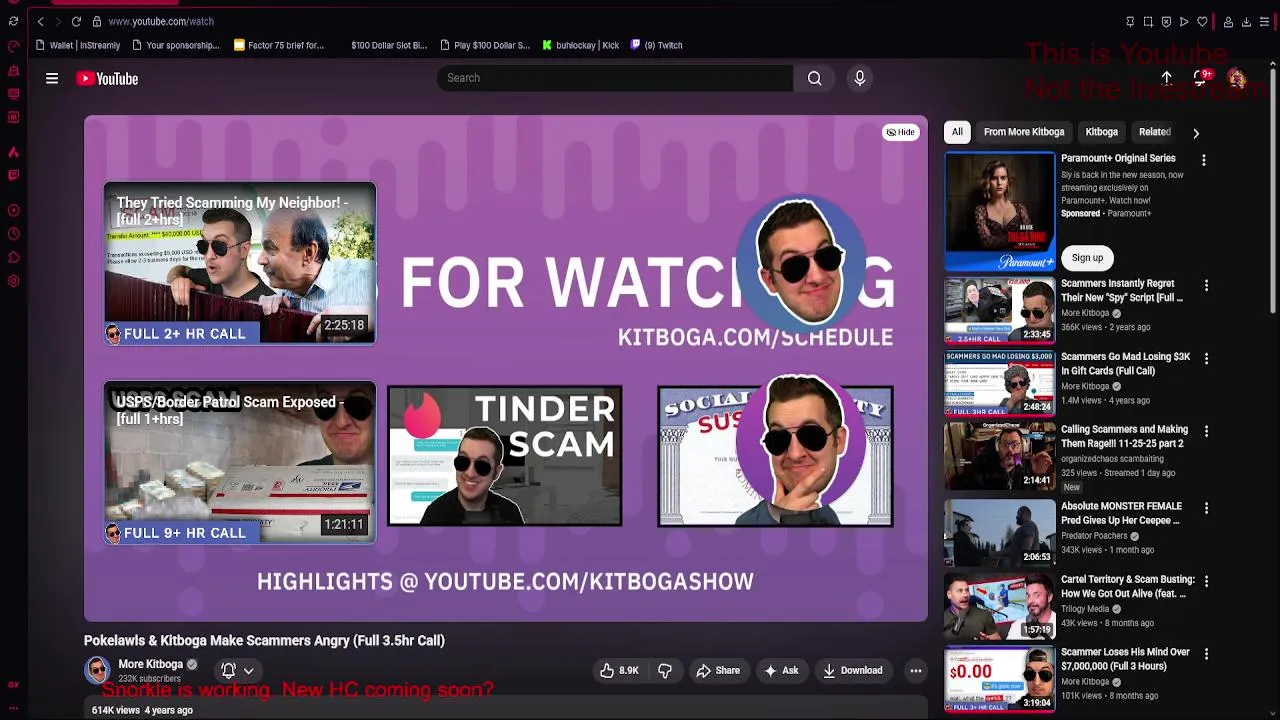Click the Share button
Screen dimensions: 1280x720
coord(718,671)
